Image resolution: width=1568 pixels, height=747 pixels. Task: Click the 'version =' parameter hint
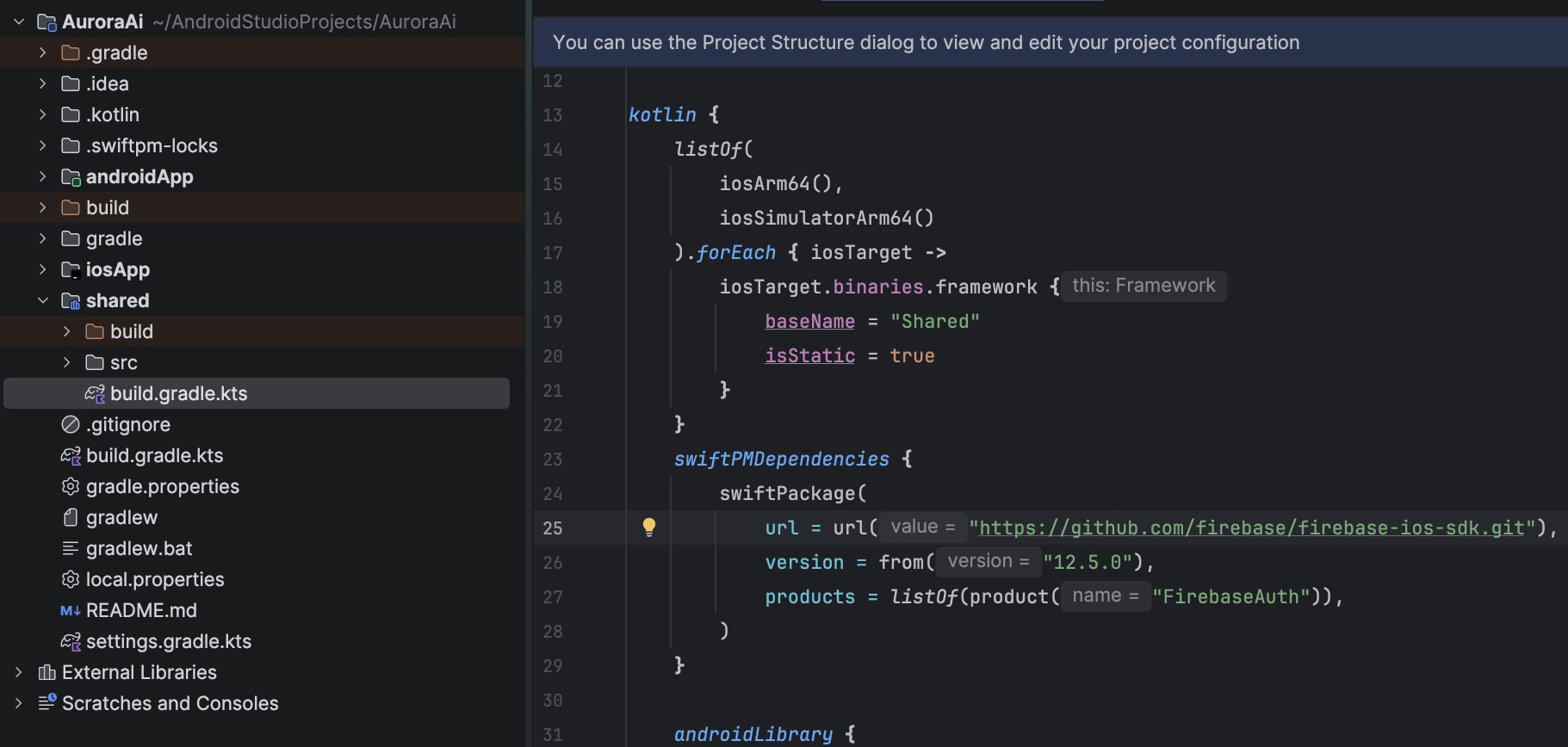[x=989, y=561]
